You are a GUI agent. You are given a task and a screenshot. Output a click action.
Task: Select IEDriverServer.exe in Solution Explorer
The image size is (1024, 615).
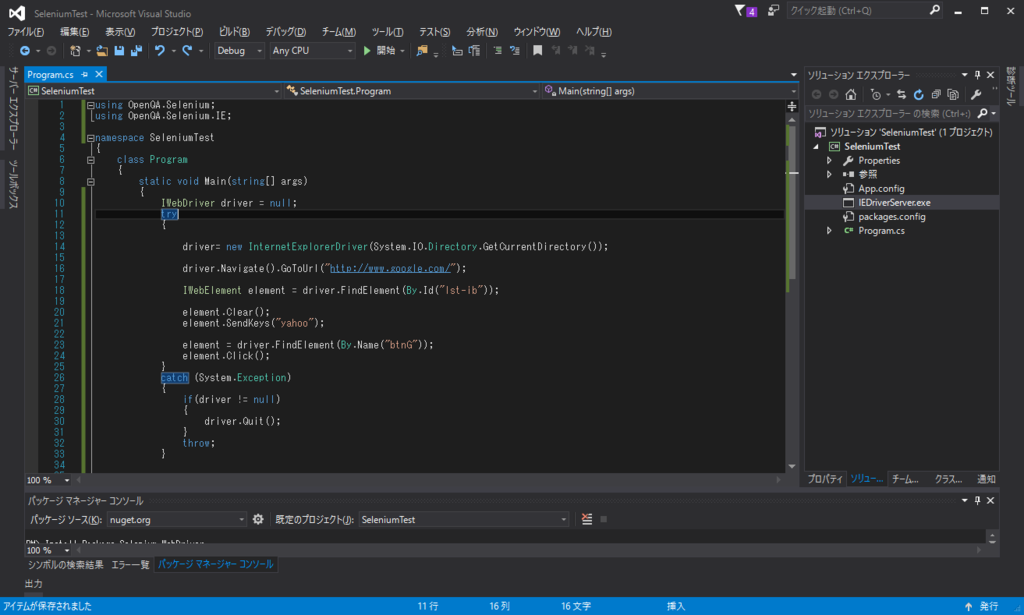click(894, 202)
